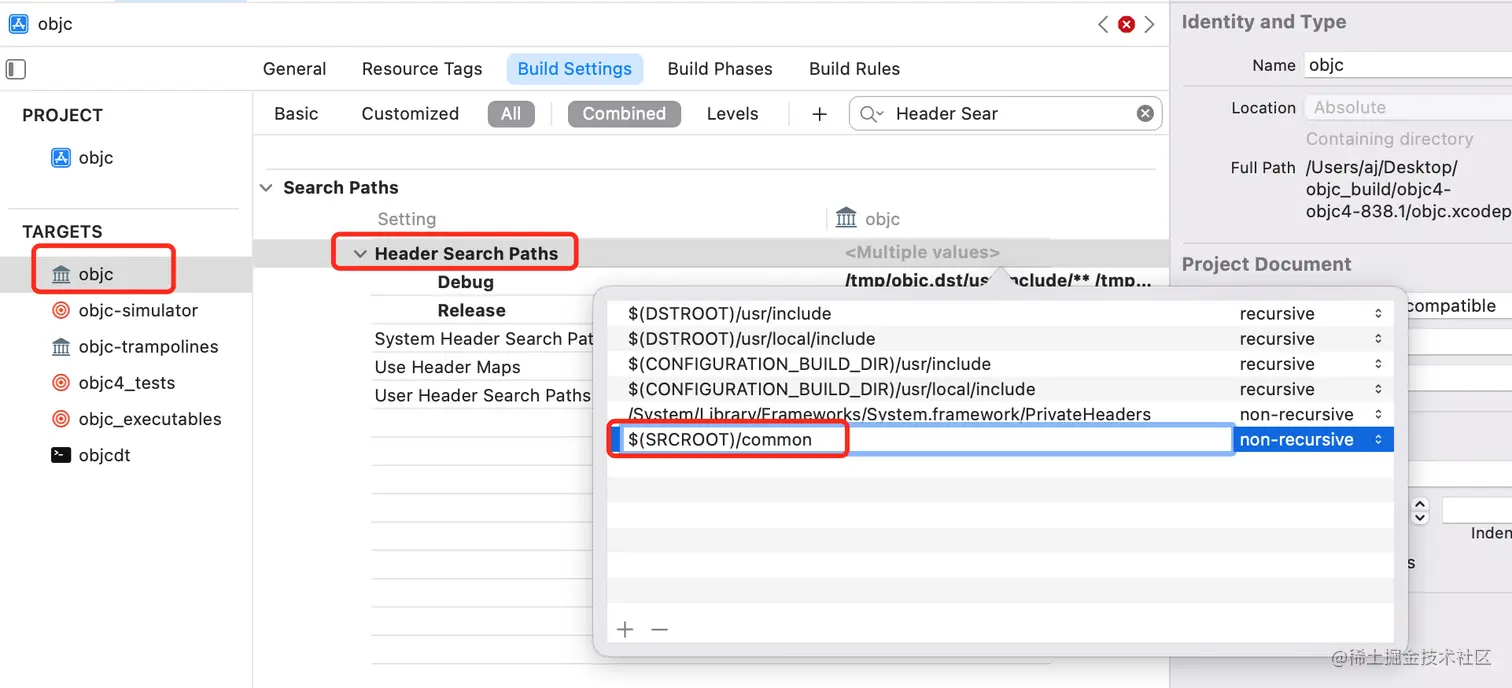Go to the previous issue arrow
The image size is (1512, 688).
1103,24
